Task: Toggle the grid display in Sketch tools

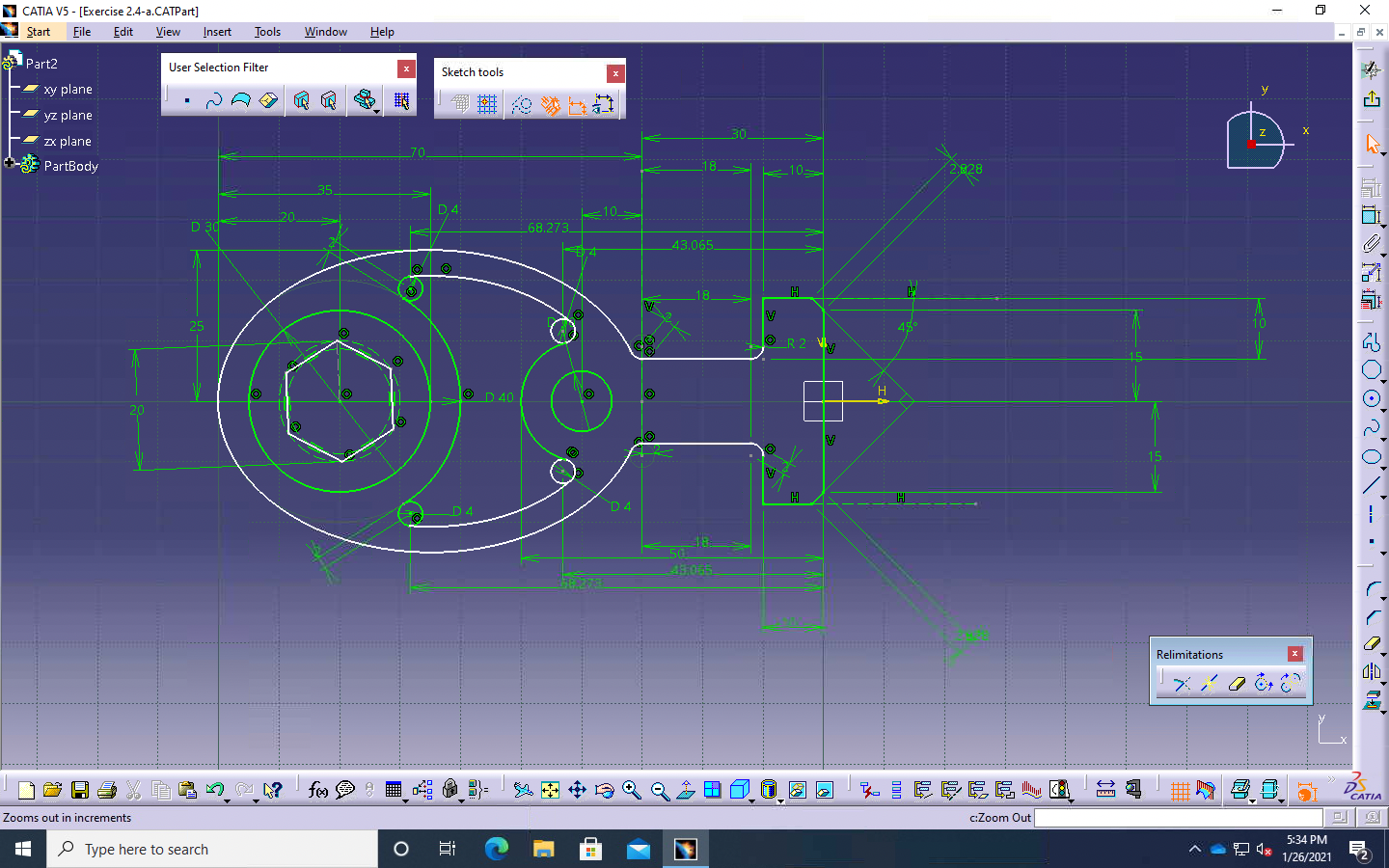Action: tap(459, 103)
